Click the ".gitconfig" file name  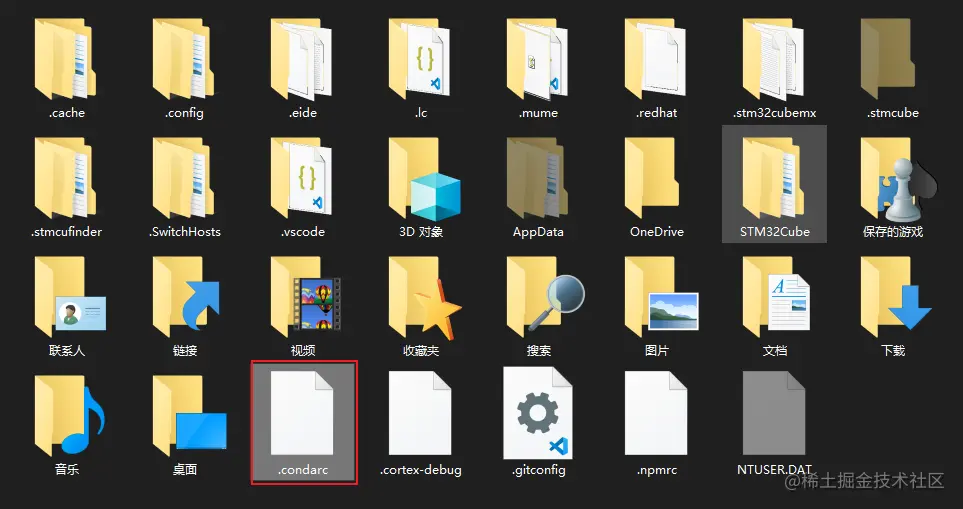click(x=538, y=470)
